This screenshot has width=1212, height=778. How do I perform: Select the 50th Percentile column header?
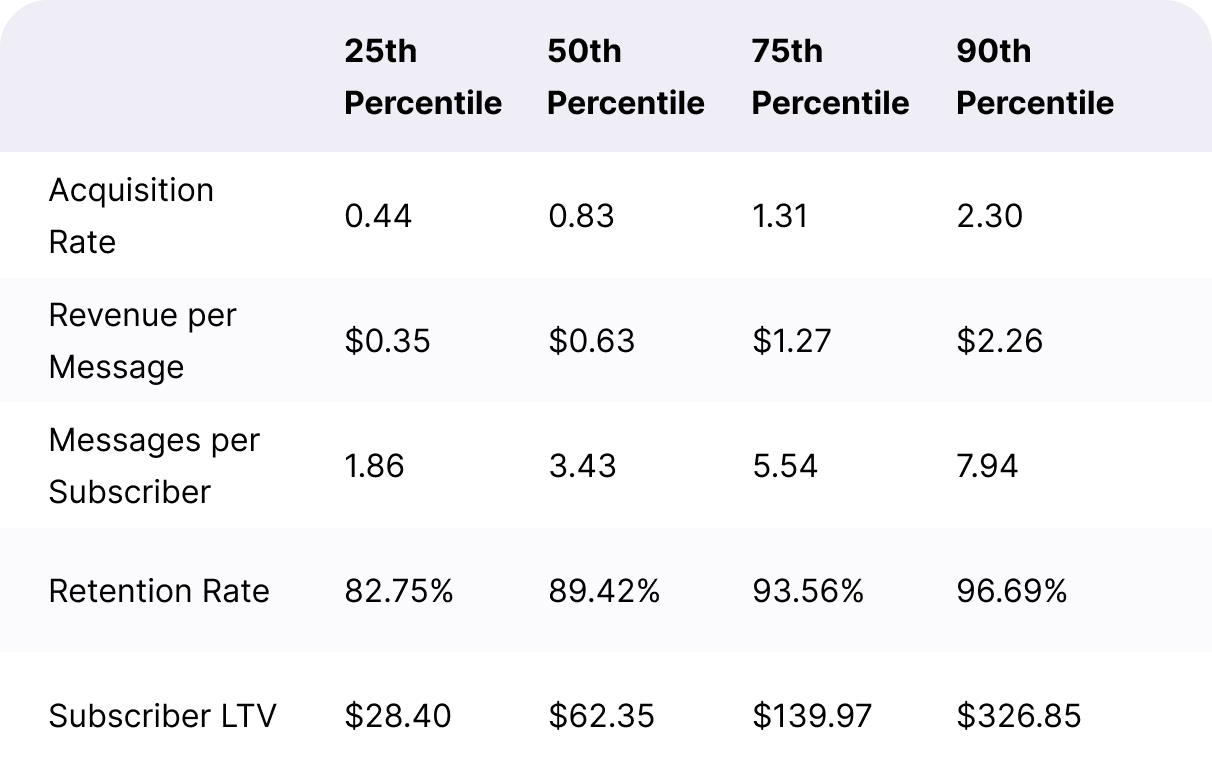coord(626,77)
